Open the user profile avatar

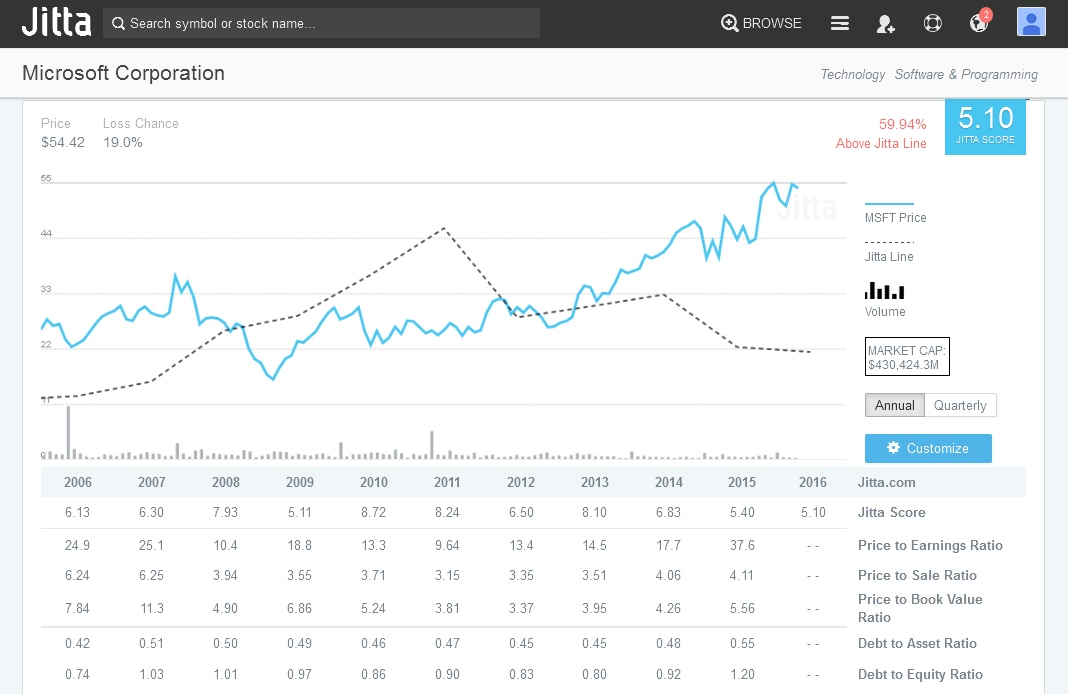point(1031,21)
